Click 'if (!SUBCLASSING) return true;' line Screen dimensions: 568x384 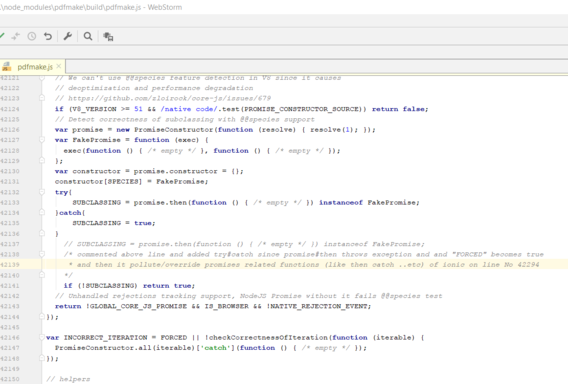click(x=129, y=286)
